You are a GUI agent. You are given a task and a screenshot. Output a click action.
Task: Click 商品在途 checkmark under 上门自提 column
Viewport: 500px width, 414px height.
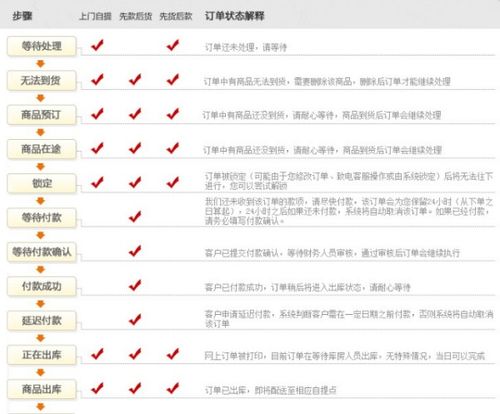pyautogui.click(x=97, y=148)
